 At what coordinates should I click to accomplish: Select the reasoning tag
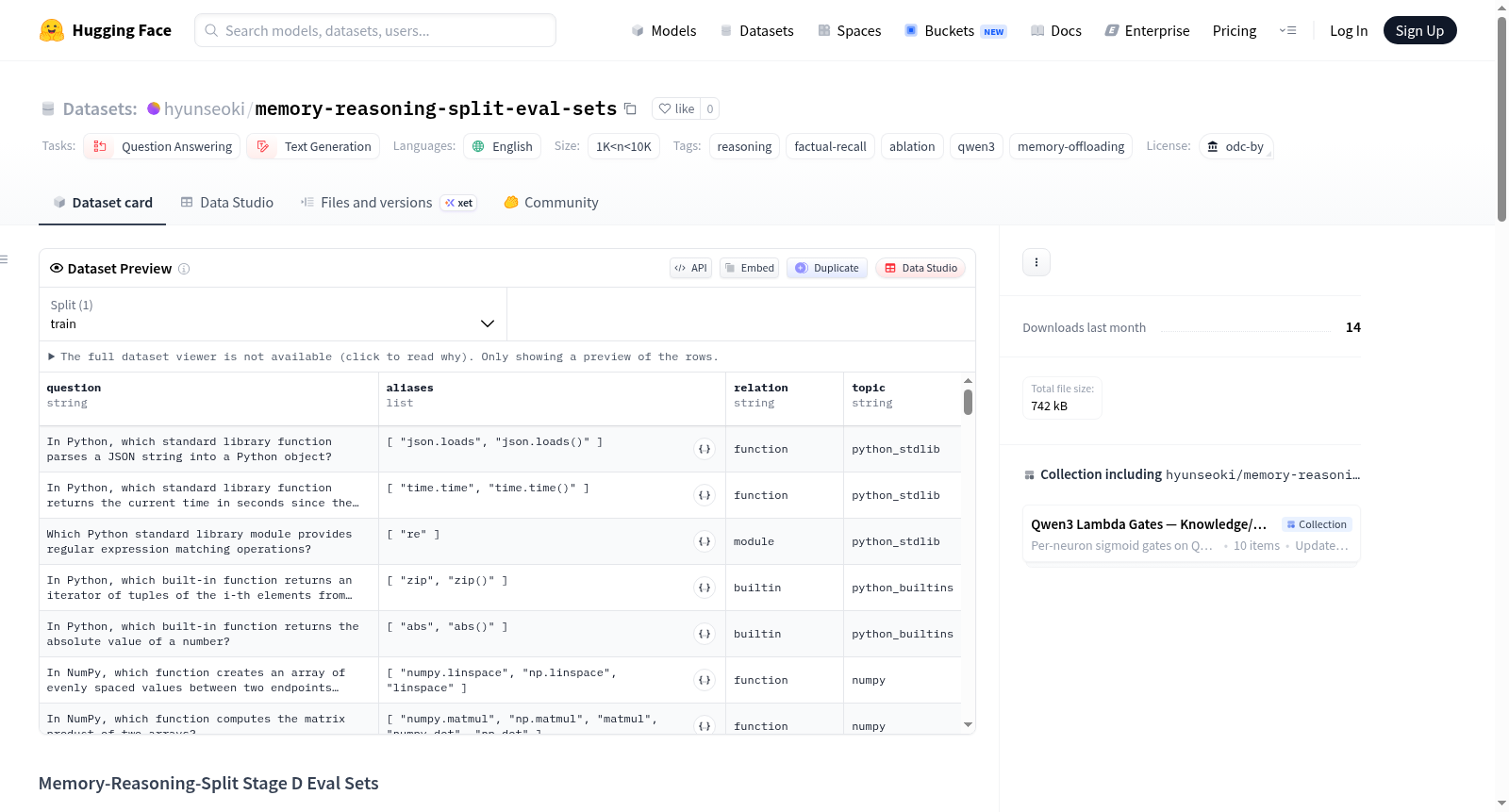744,146
